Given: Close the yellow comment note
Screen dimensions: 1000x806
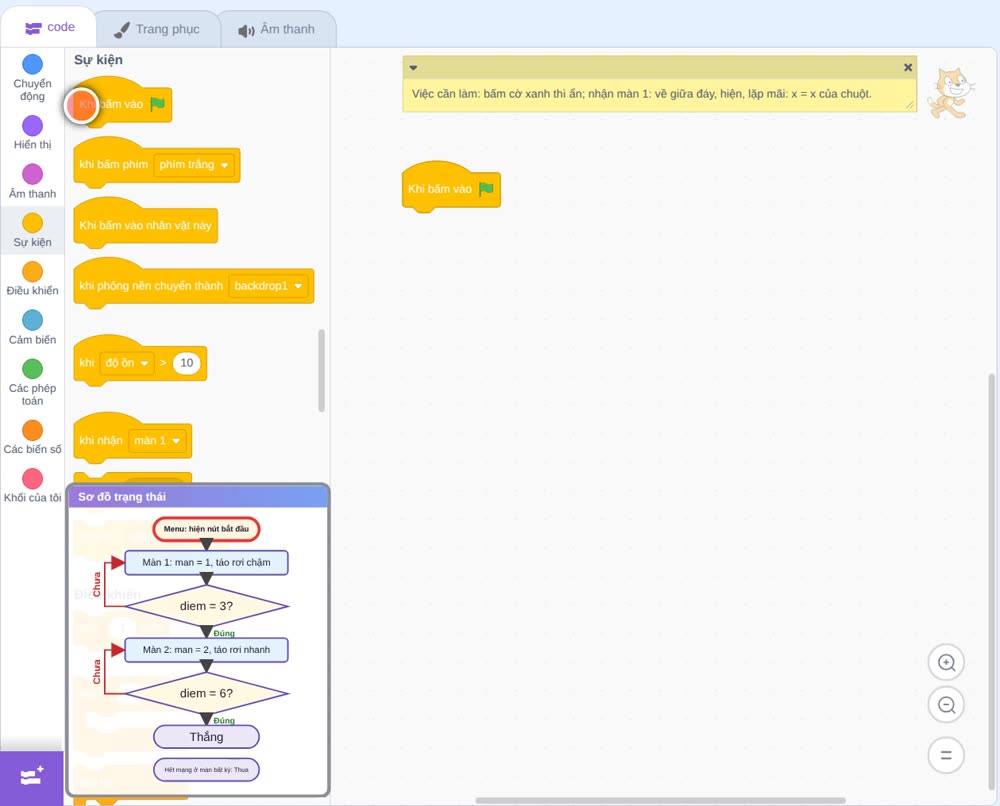Looking at the screenshot, I should (x=908, y=68).
